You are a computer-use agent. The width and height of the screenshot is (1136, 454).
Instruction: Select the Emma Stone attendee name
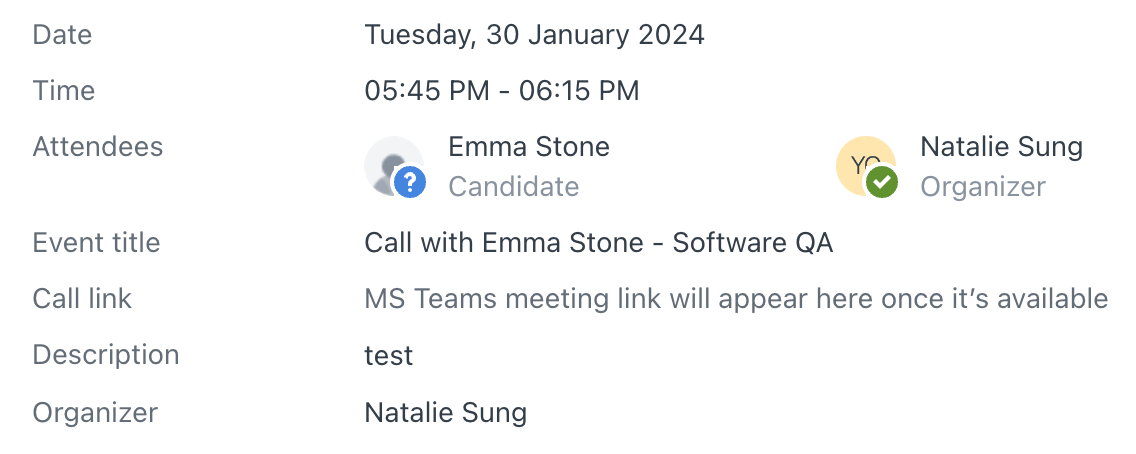529,147
